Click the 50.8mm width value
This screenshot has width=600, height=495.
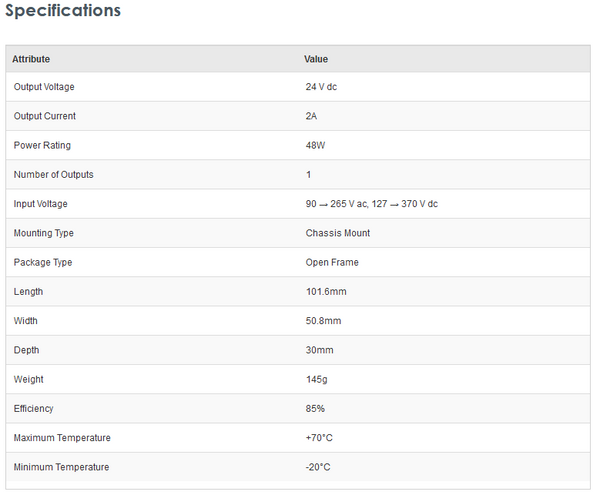coord(324,321)
